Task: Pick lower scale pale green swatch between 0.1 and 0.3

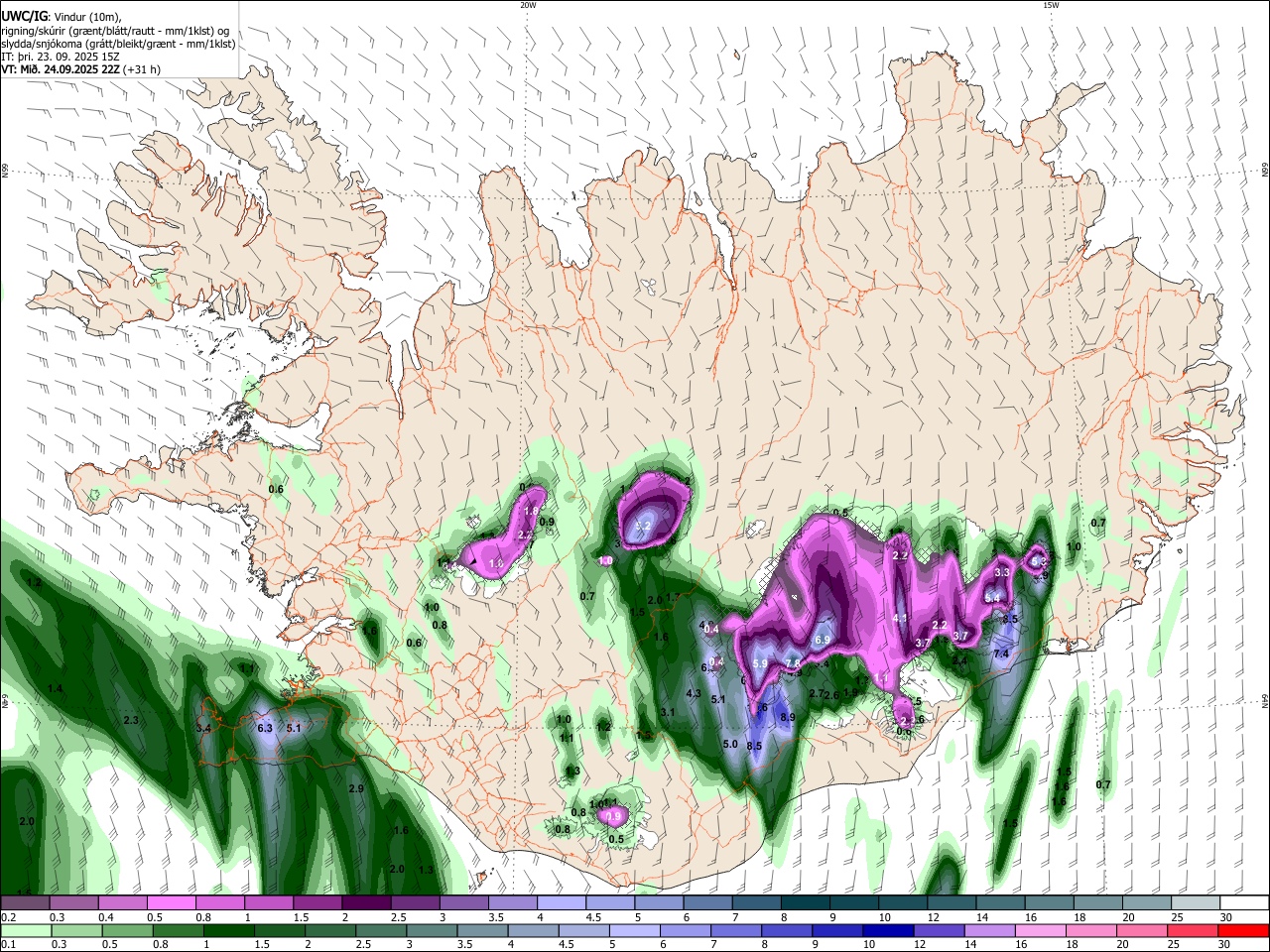Action: [x=25, y=930]
